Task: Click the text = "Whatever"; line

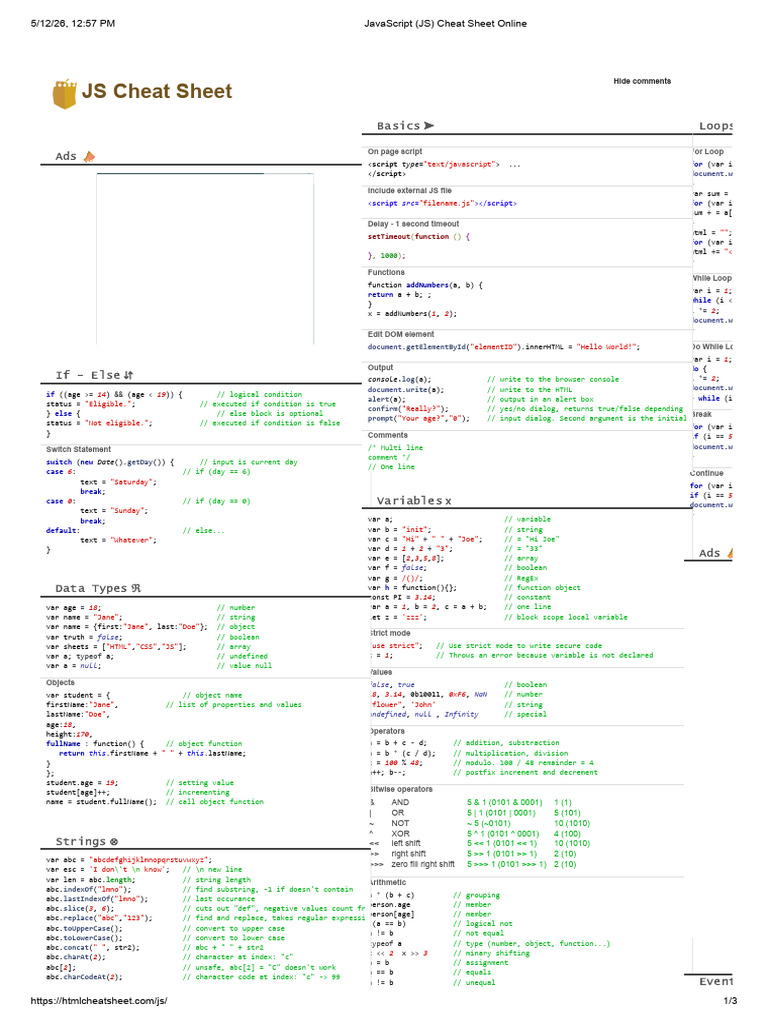Action: pyautogui.click(x=118, y=540)
